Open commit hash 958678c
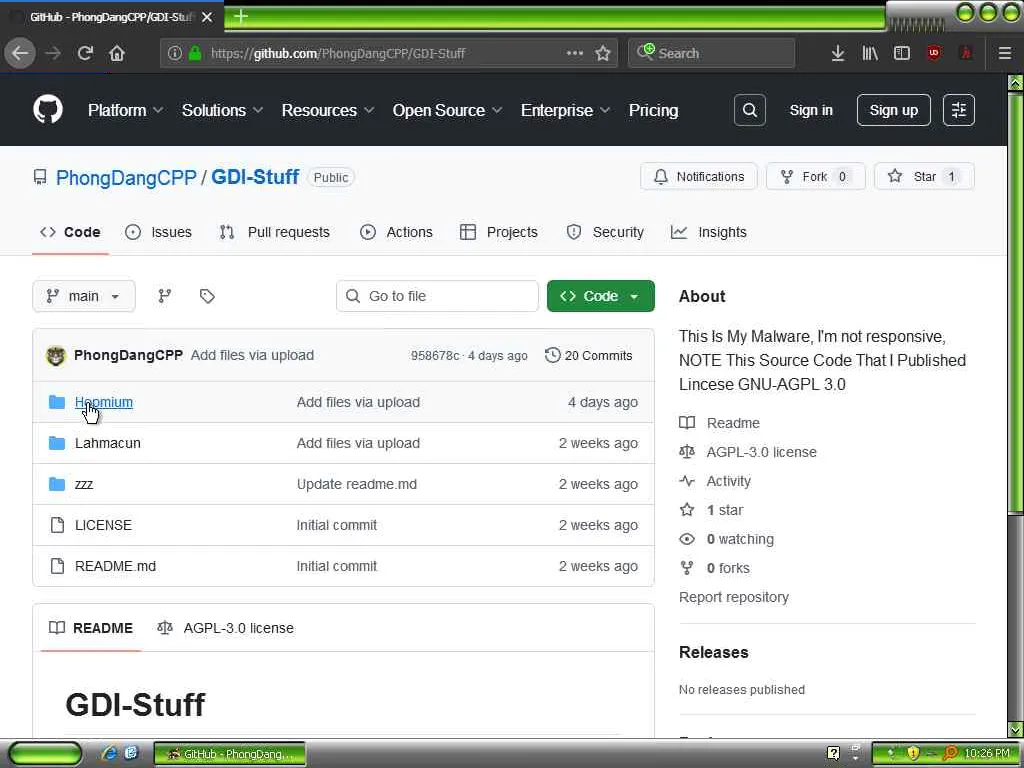1024x768 pixels. (x=434, y=355)
